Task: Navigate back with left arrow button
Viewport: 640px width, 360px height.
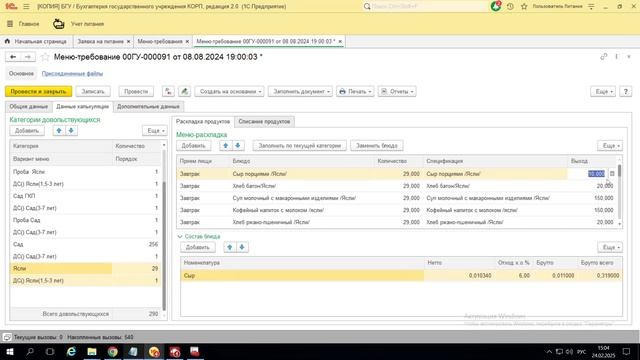Action: pos(13,57)
